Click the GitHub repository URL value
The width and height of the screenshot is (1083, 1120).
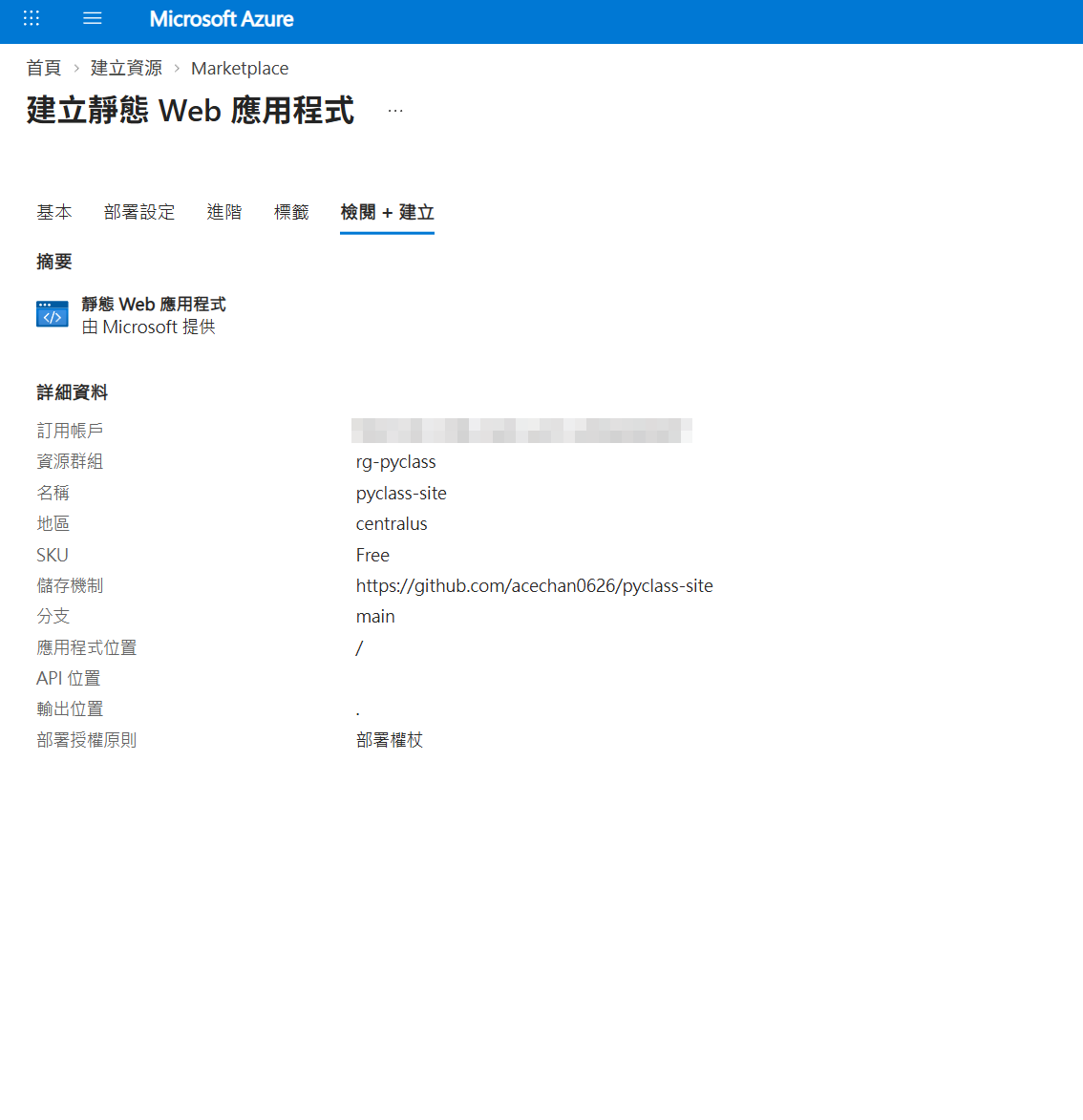click(x=535, y=585)
